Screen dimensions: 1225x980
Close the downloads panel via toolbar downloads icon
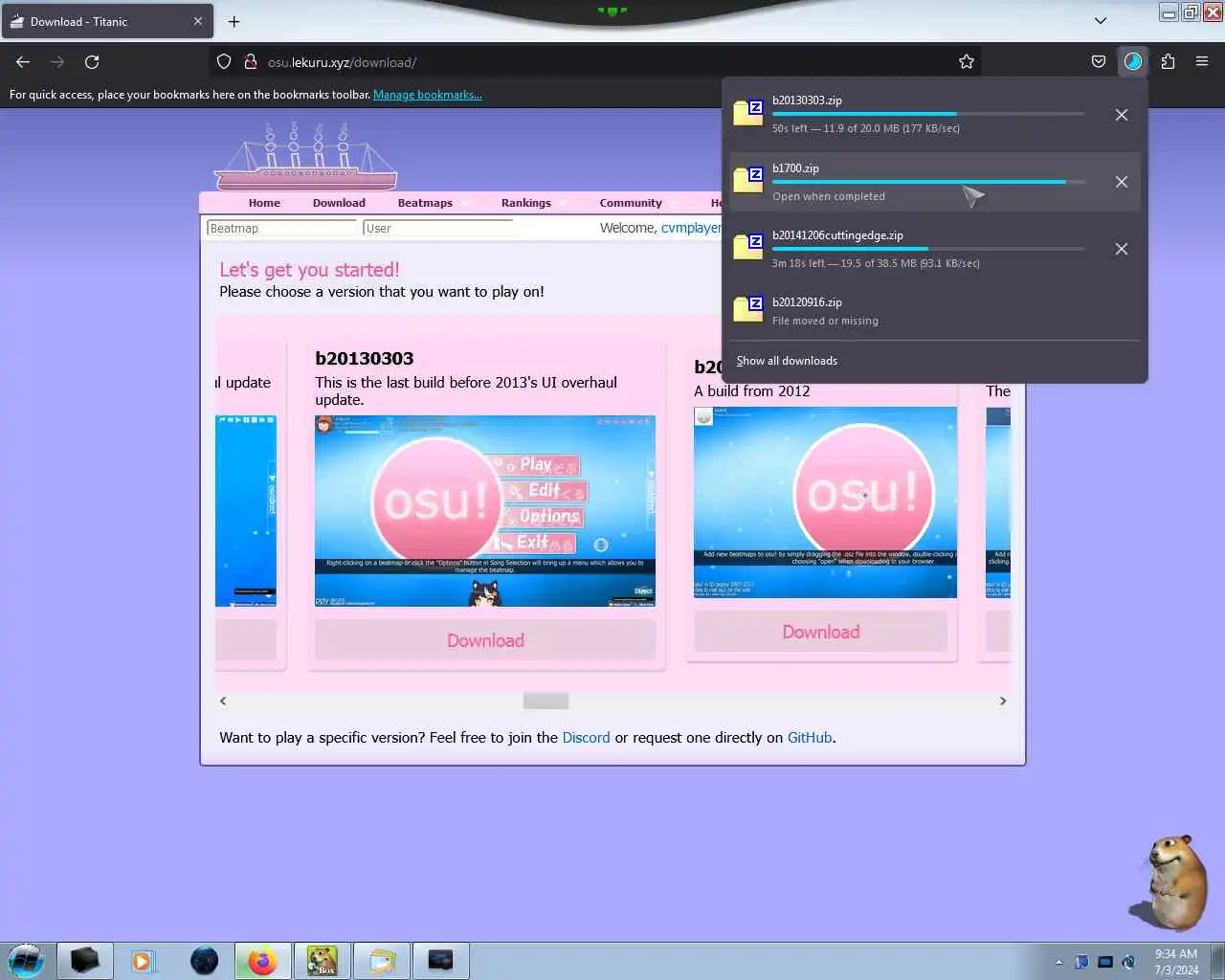coord(1133,62)
